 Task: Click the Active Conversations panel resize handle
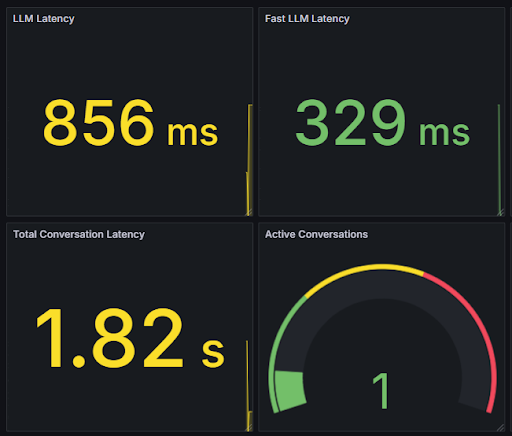tap(501, 428)
